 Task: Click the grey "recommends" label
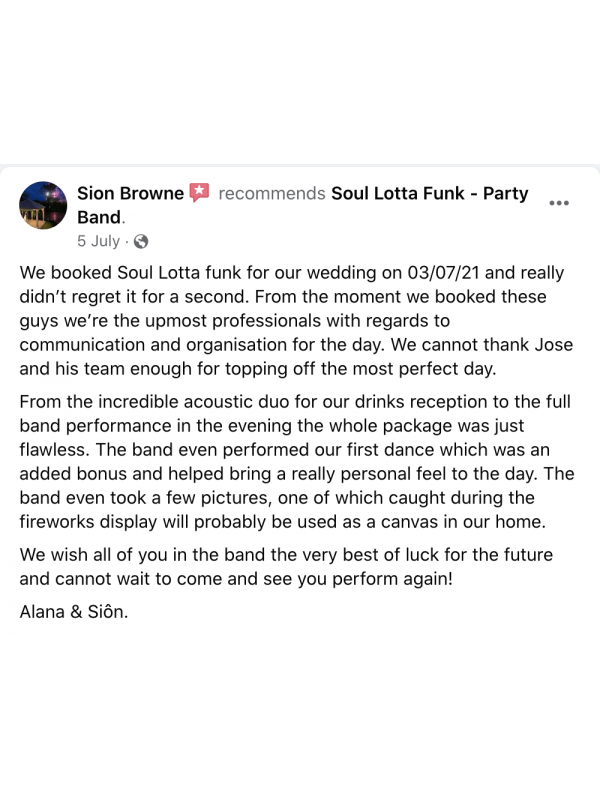click(271, 193)
